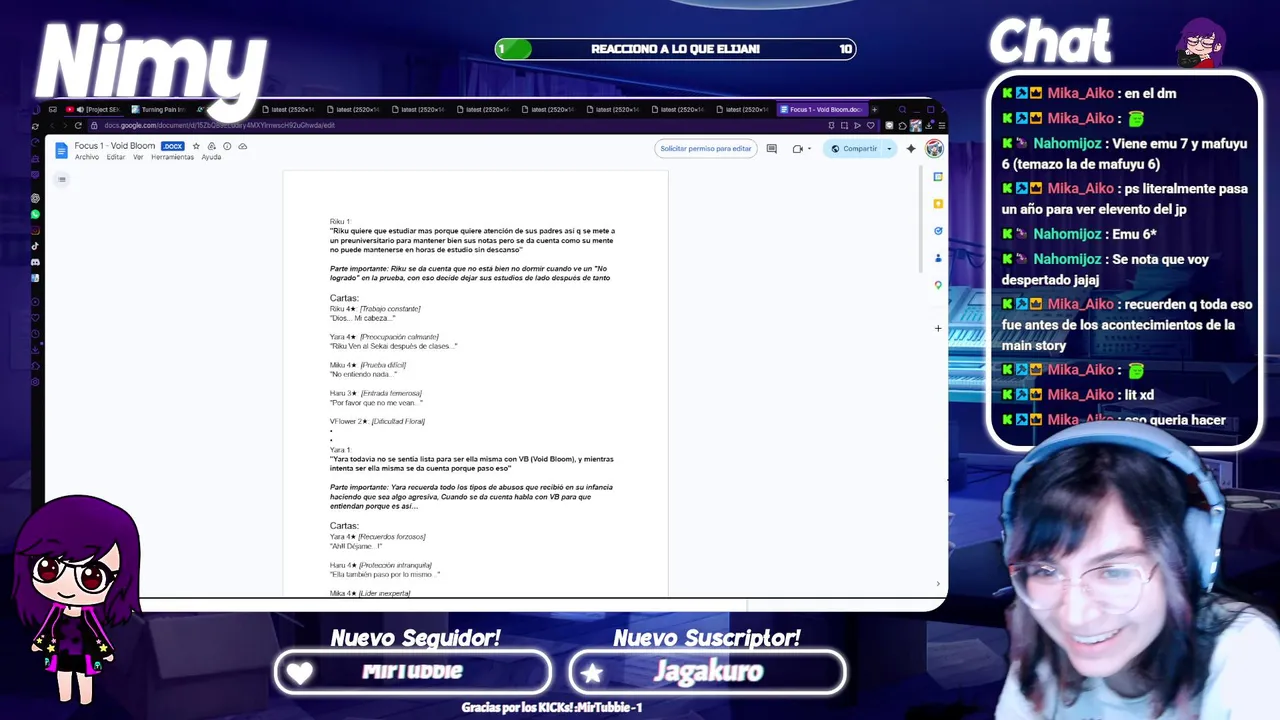The image size is (1280, 720).
Task: Click the text 'Dios... Mi cabeza...'
Action: (x=362, y=318)
